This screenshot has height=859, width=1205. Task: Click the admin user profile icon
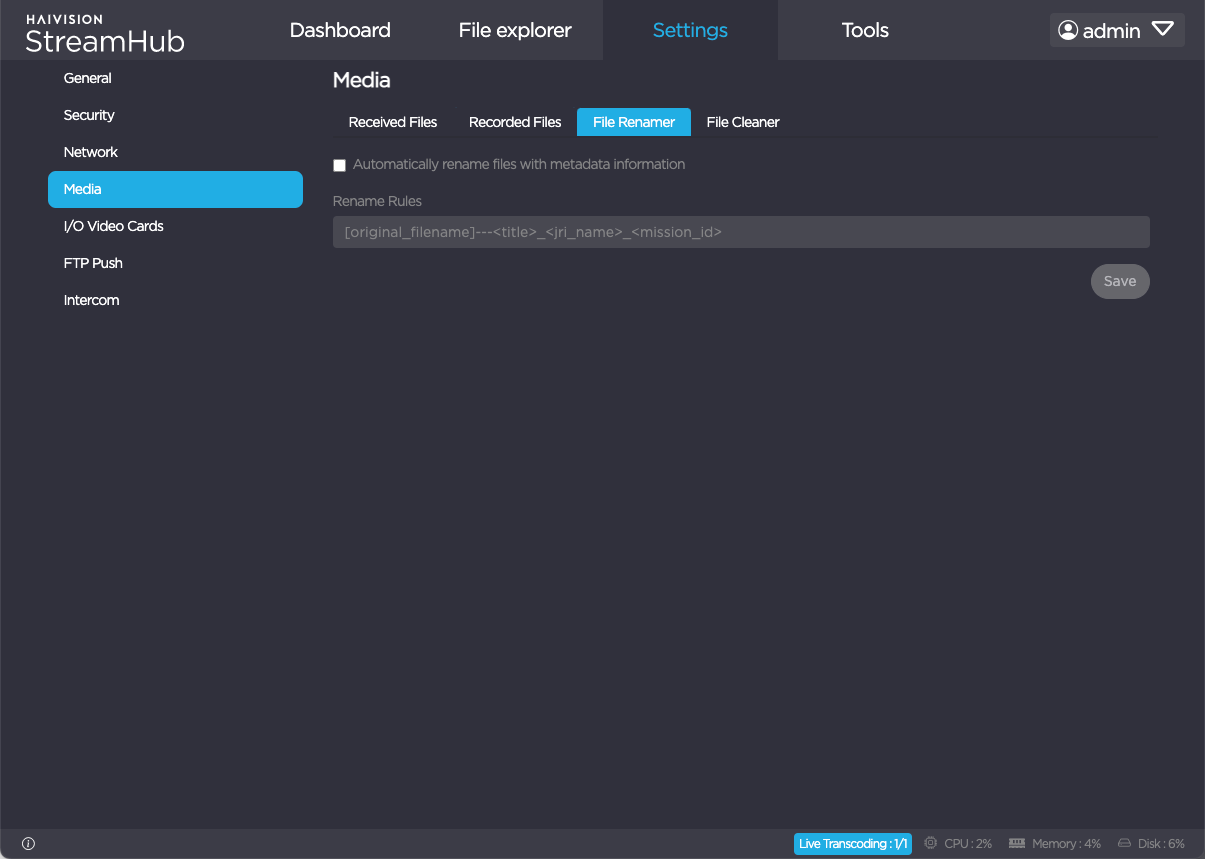pos(1068,31)
